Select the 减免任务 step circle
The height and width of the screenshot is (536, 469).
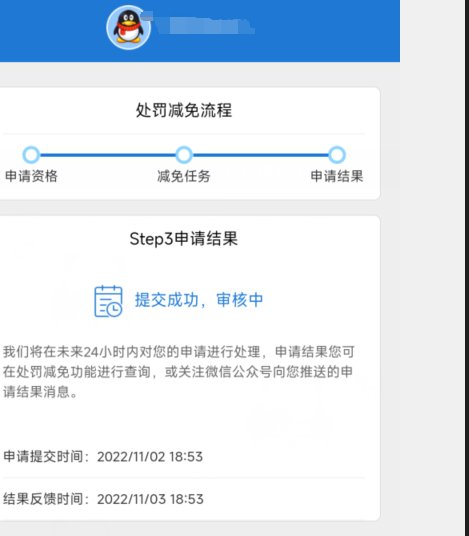point(184,155)
